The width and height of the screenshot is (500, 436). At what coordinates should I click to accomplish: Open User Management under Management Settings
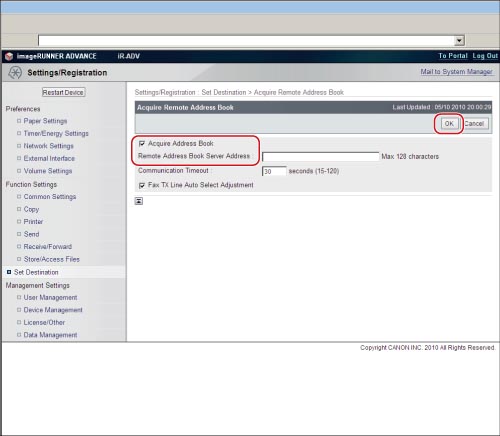point(50,297)
